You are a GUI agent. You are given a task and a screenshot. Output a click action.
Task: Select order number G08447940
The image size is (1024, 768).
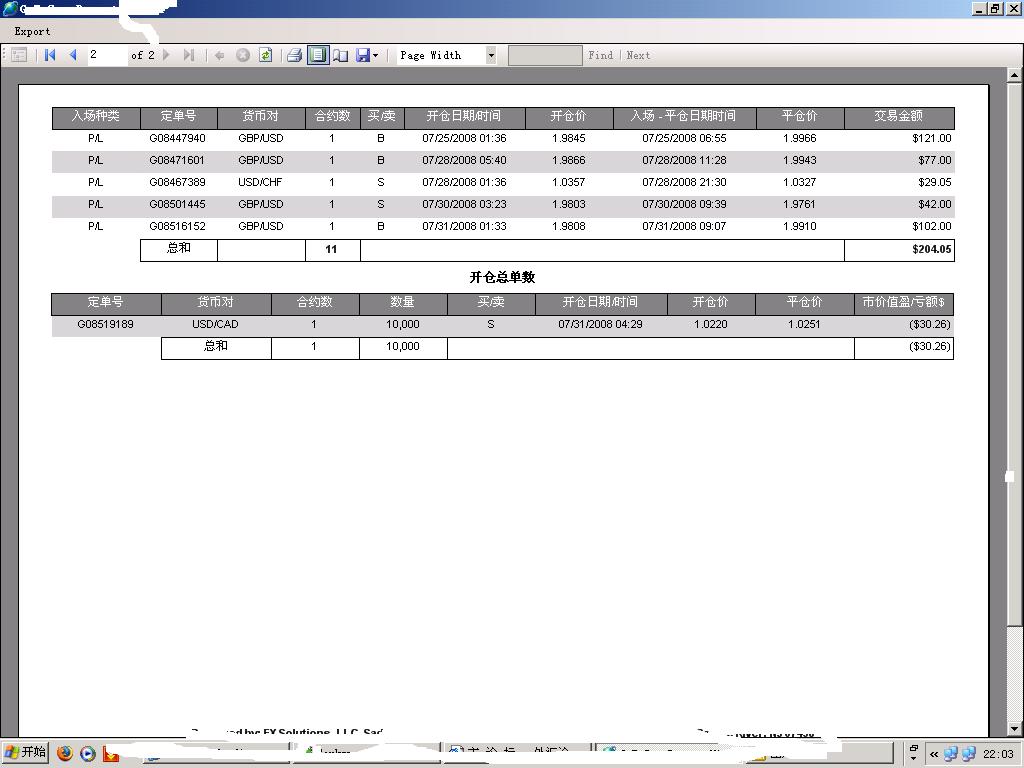[x=177, y=138]
